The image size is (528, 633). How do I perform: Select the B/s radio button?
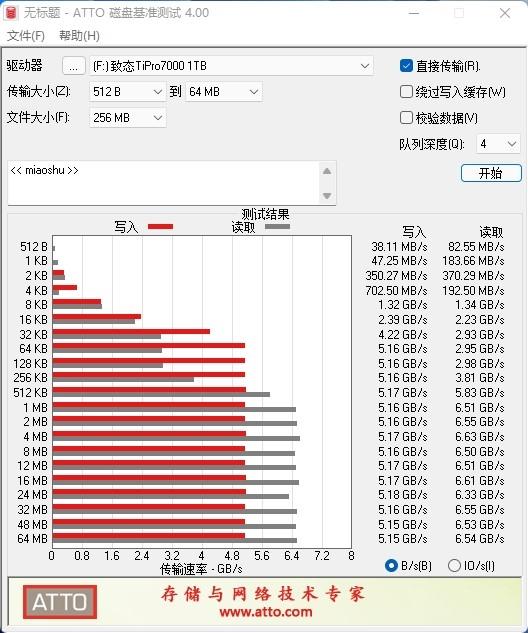(391, 565)
